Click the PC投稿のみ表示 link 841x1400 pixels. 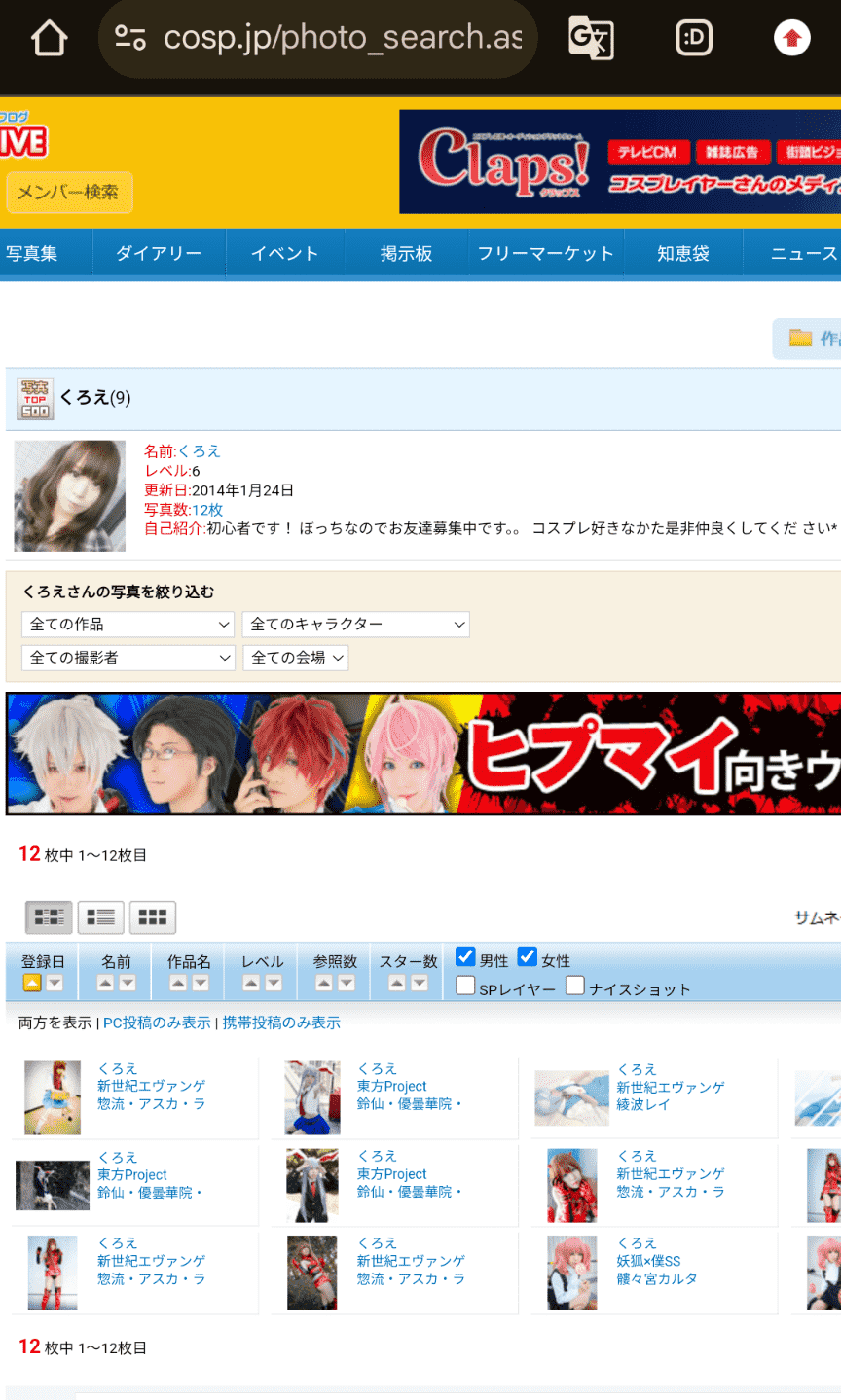coord(157,1023)
